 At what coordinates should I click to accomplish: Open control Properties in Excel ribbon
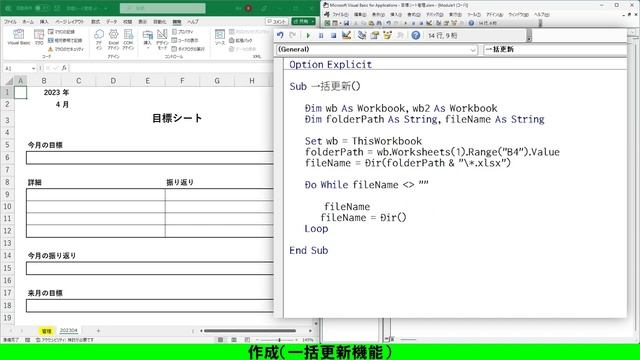point(182,32)
